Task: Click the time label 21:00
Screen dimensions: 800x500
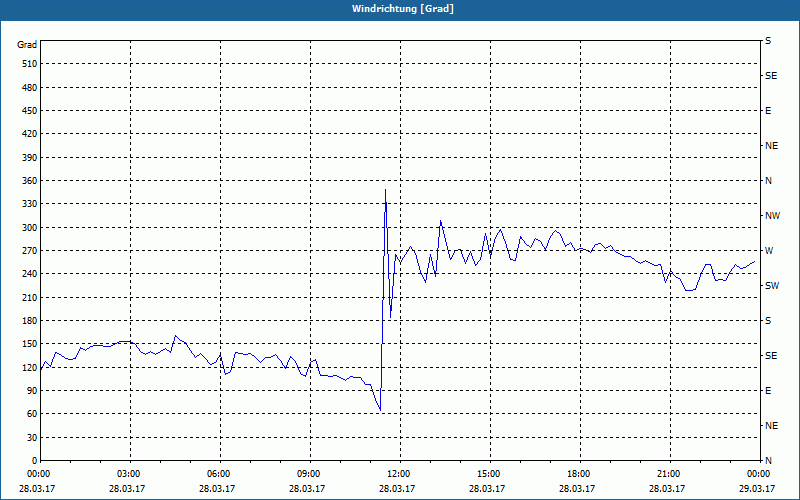Action: [x=668, y=473]
